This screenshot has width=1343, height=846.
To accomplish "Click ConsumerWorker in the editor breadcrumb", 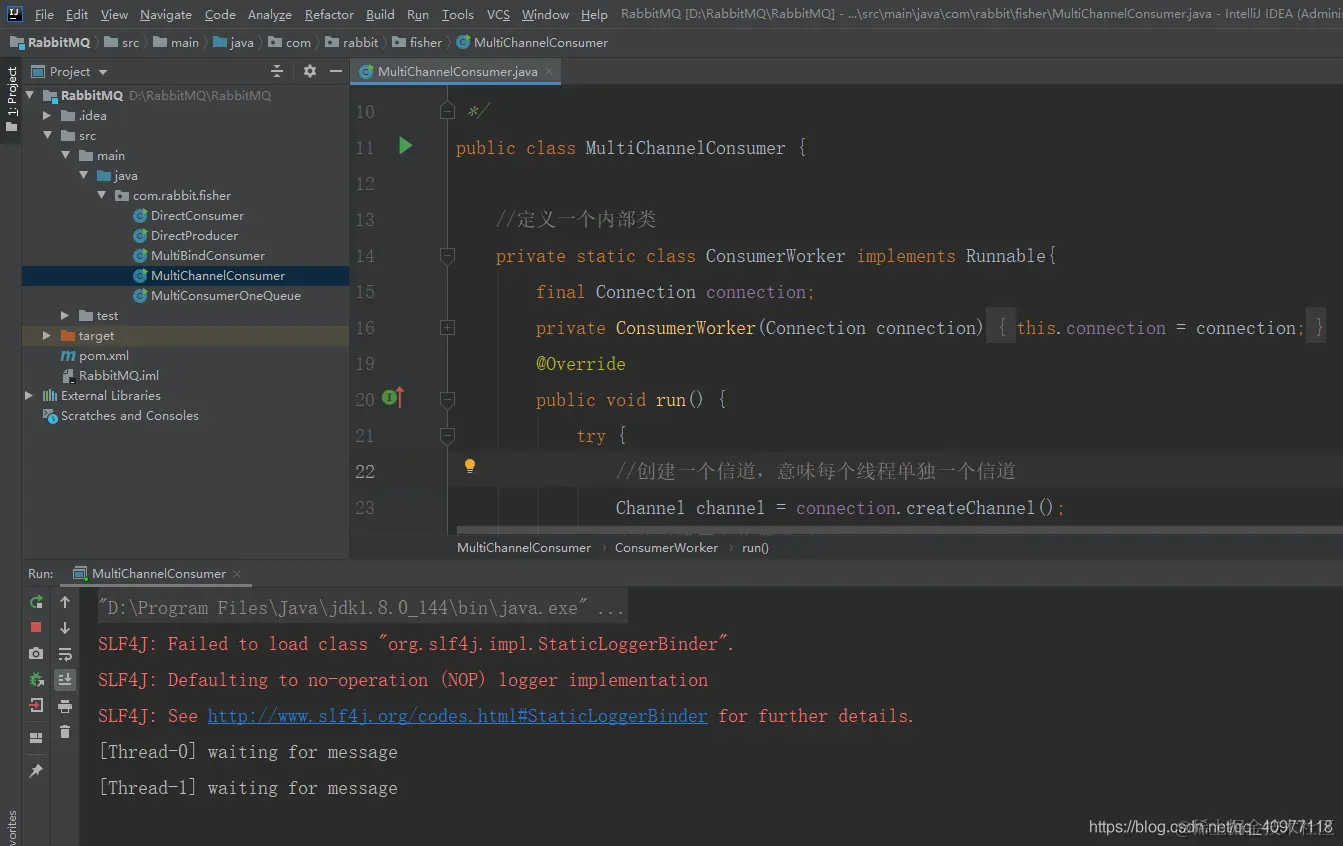I will pyautogui.click(x=666, y=548).
